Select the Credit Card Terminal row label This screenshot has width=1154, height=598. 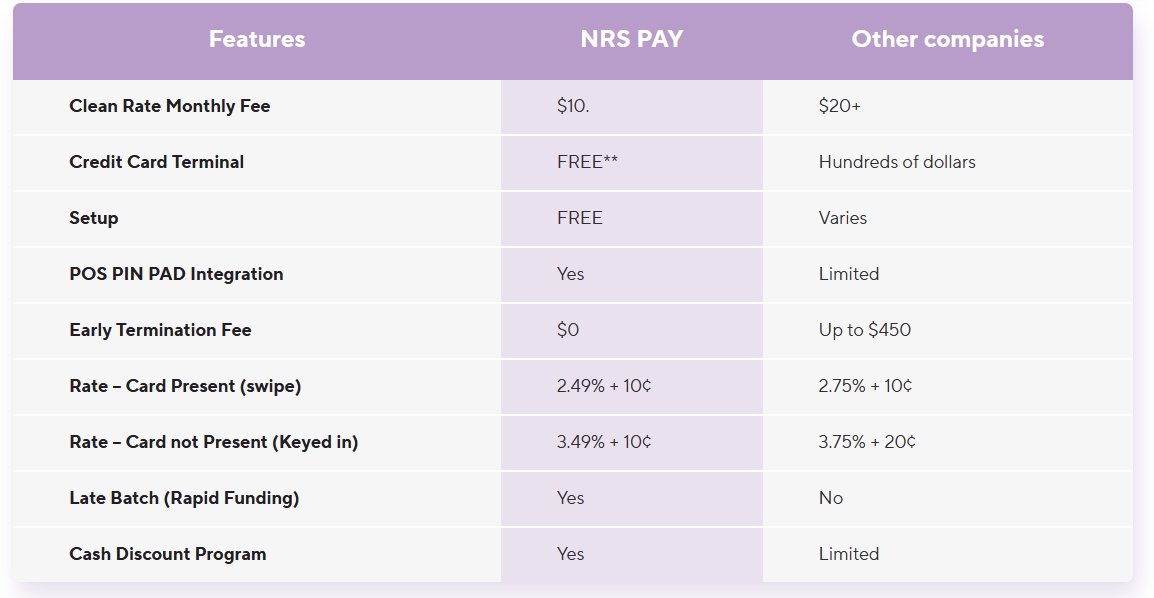[x=156, y=162]
